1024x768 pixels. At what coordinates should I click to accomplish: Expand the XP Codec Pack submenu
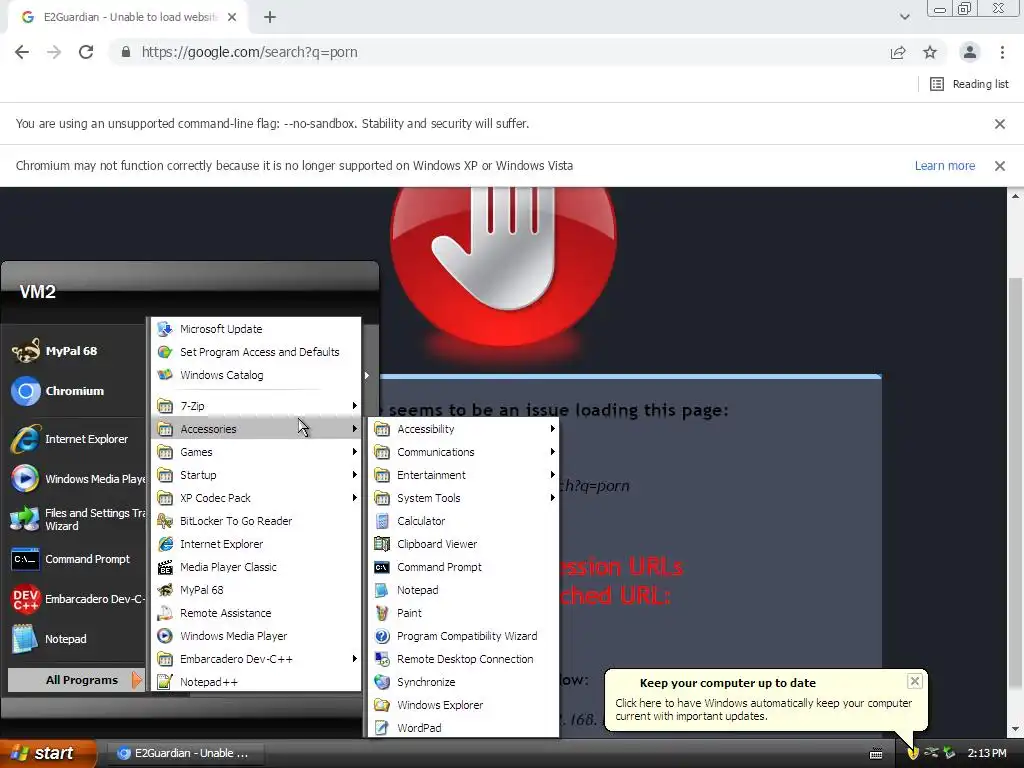click(256, 498)
